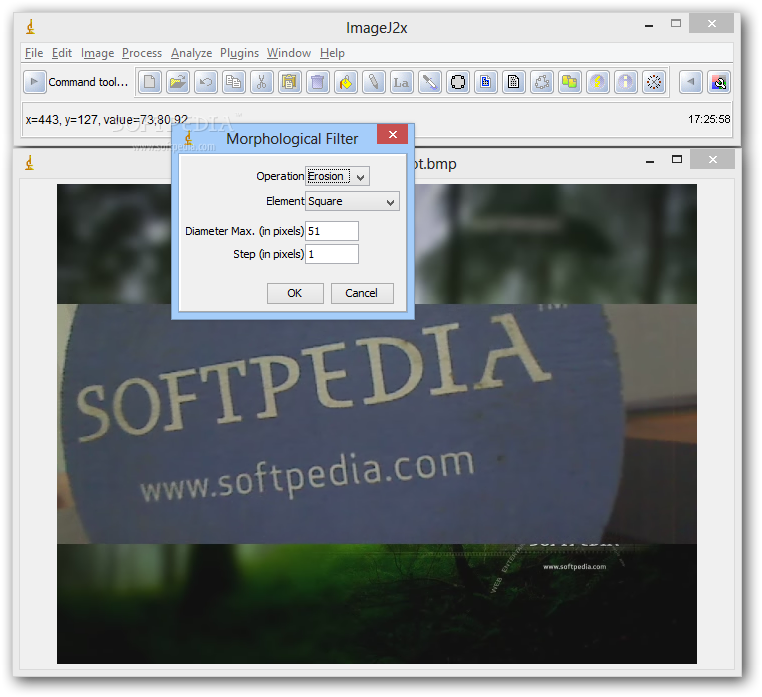Click the 17:25:58 clock text
Image resolution: width=762 pixels, height=697 pixels.
pyautogui.click(x=709, y=120)
